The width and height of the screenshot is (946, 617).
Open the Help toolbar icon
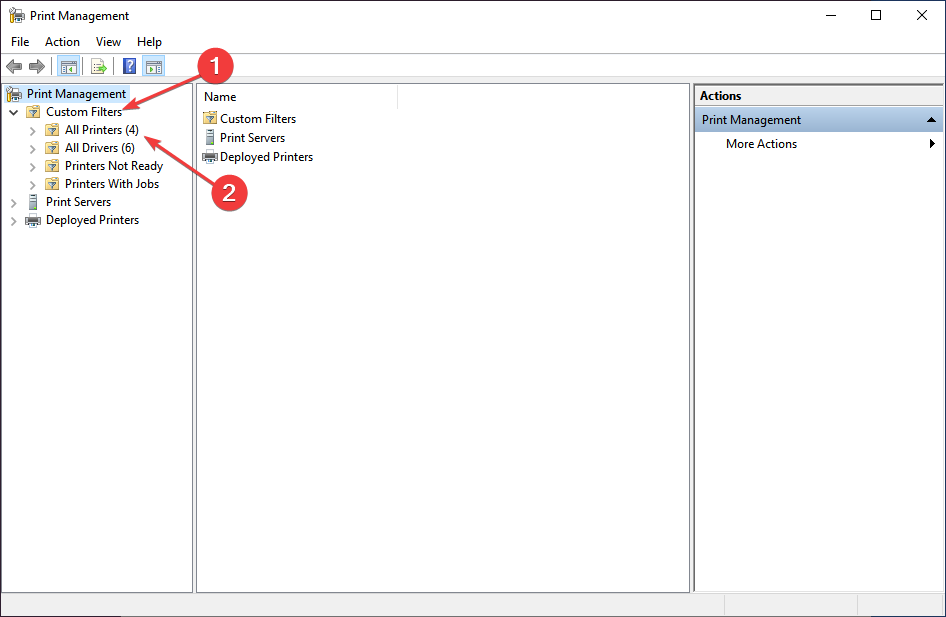point(129,66)
